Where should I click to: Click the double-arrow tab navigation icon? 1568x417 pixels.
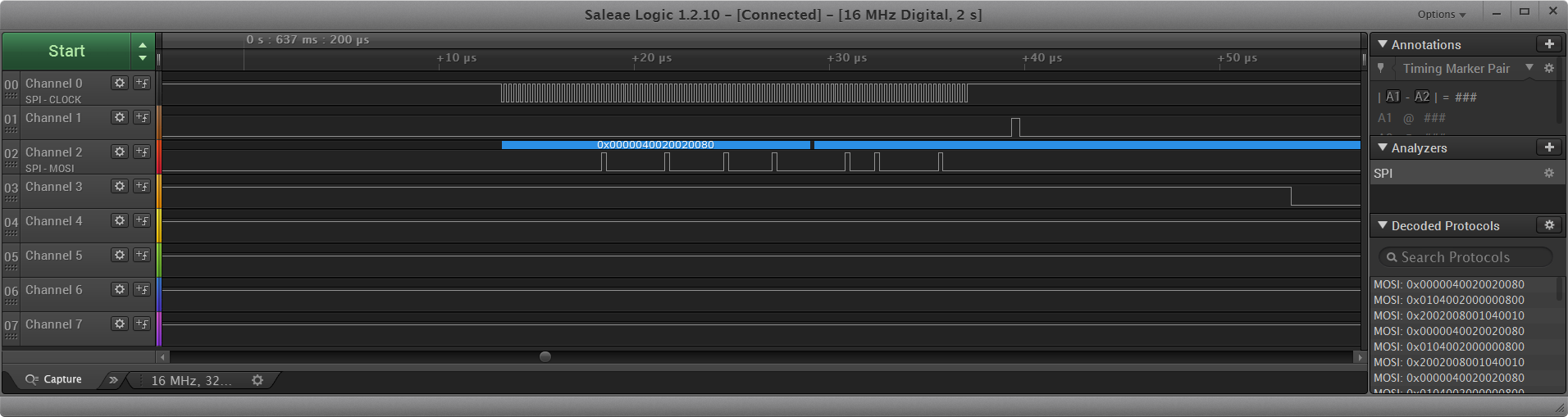tap(113, 380)
